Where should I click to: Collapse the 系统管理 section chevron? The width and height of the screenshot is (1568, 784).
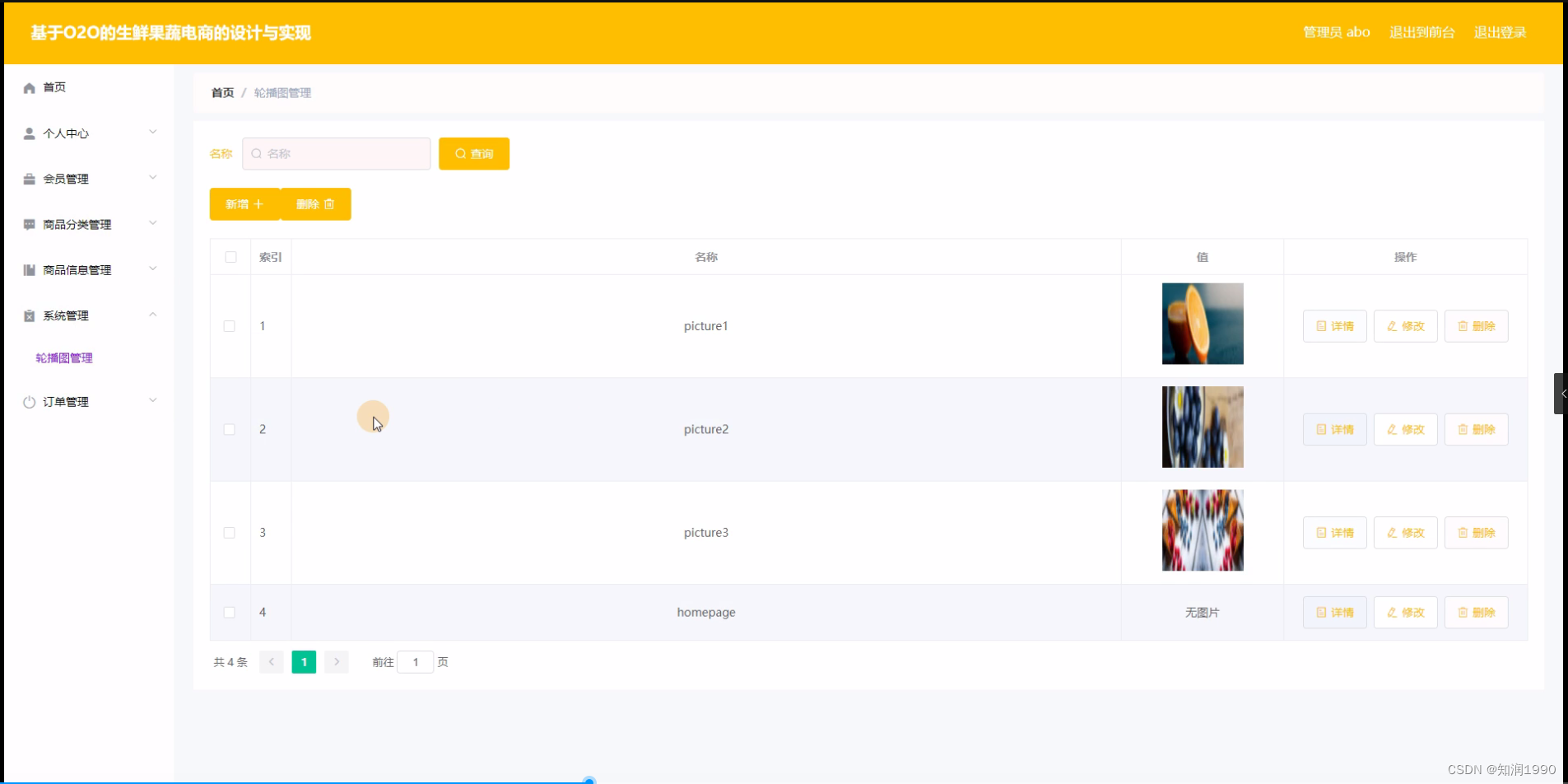pos(153,314)
